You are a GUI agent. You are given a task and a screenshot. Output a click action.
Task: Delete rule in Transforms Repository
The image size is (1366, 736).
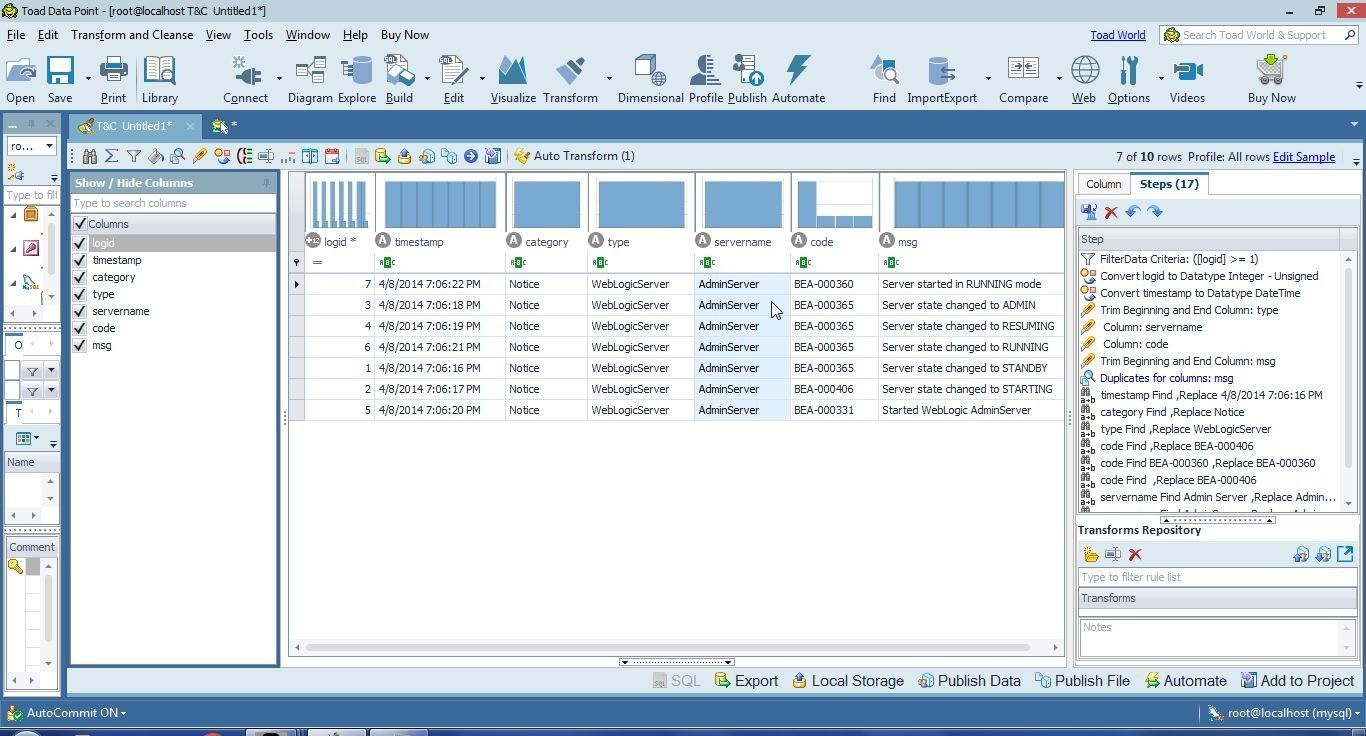1135,555
